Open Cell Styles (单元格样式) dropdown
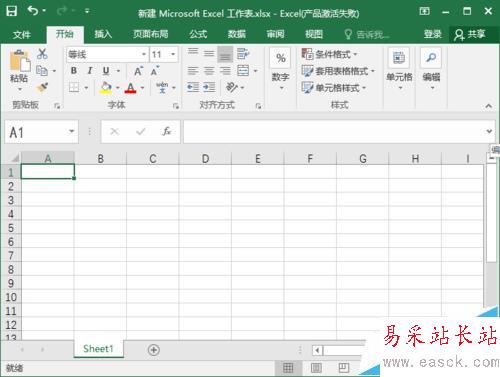Viewport: 500px width, 377px height. click(334, 88)
